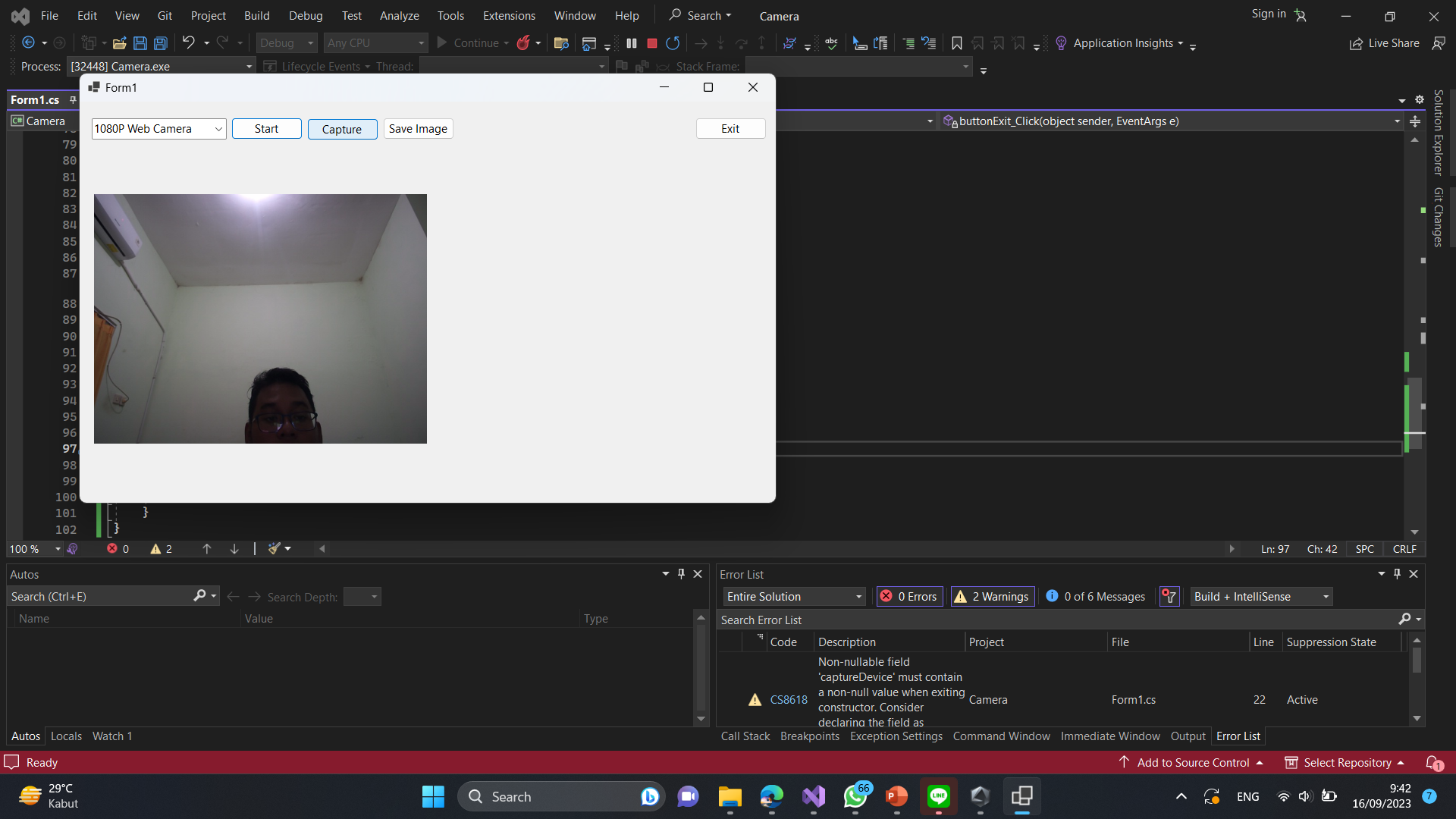Stop debugging with the red square

pos(651,43)
